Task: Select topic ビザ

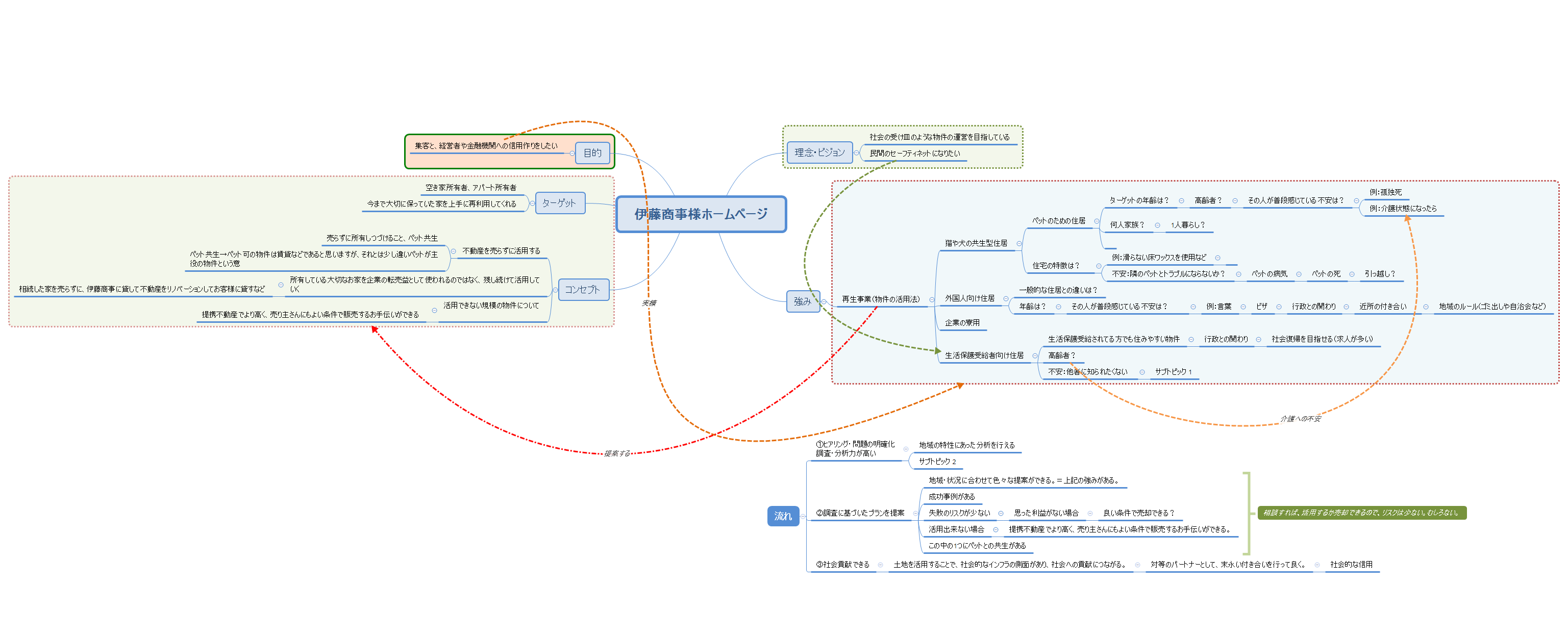Action: tap(1261, 307)
